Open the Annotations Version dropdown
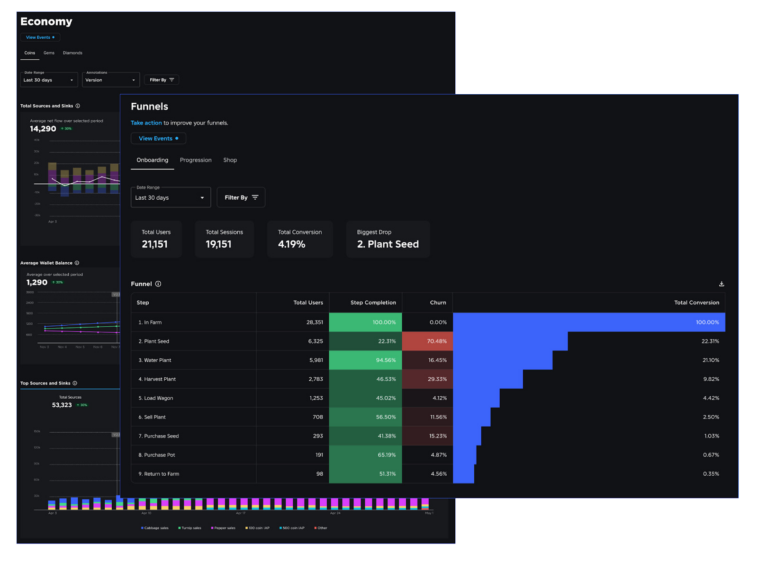Image resolution: width=758 pixels, height=562 pixels. pos(111,80)
